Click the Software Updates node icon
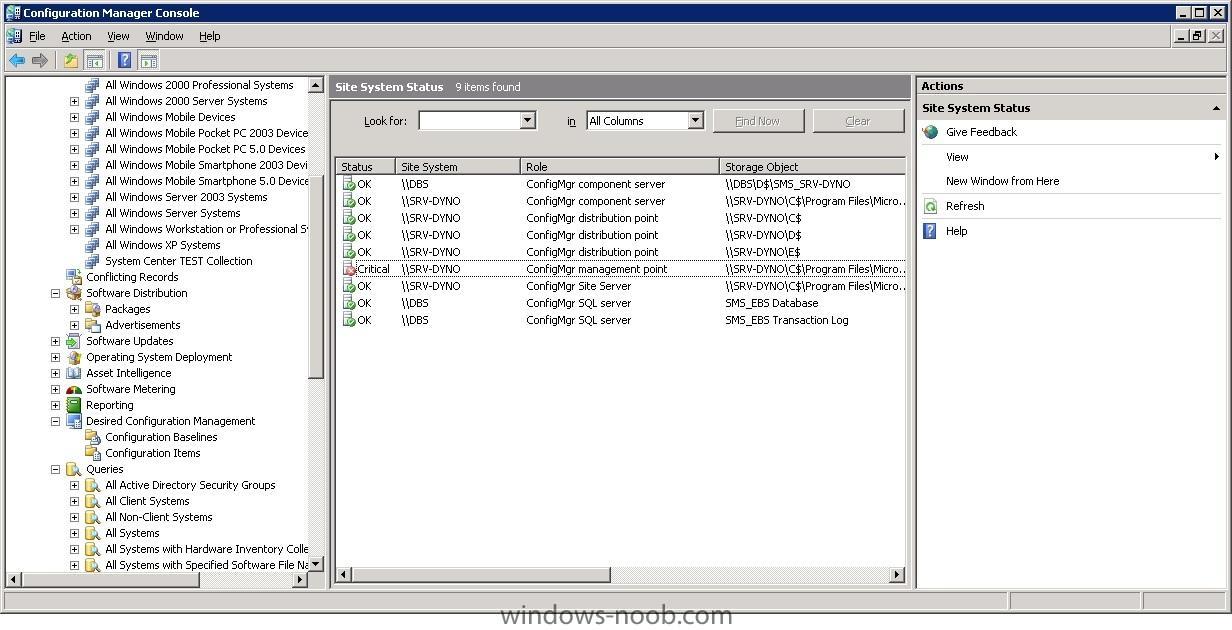This screenshot has height=630, width=1232. coord(74,341)
